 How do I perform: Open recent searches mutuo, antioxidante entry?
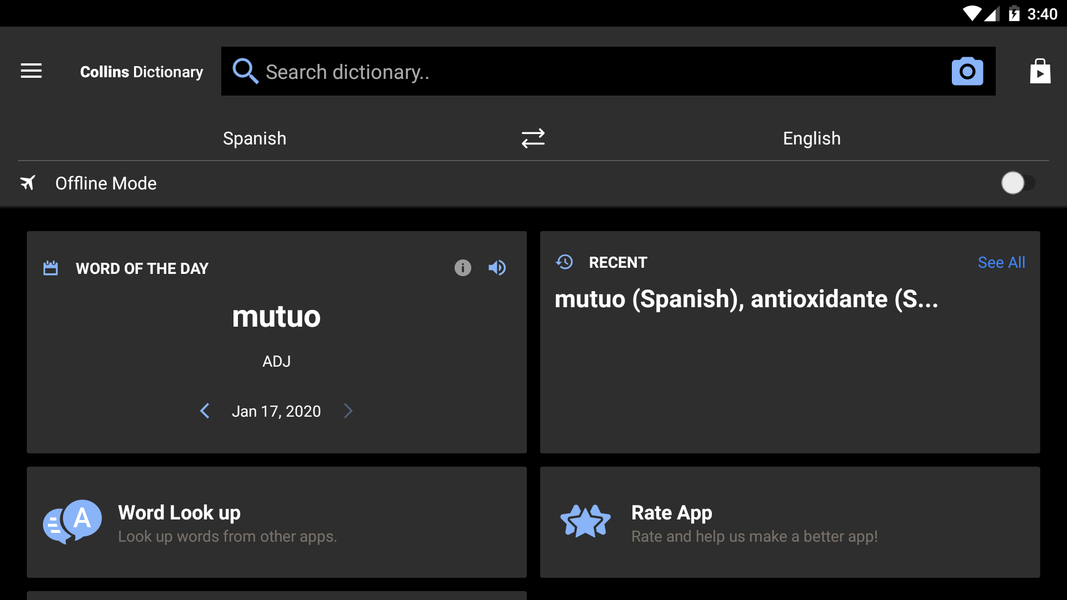[x=746, y=299]
